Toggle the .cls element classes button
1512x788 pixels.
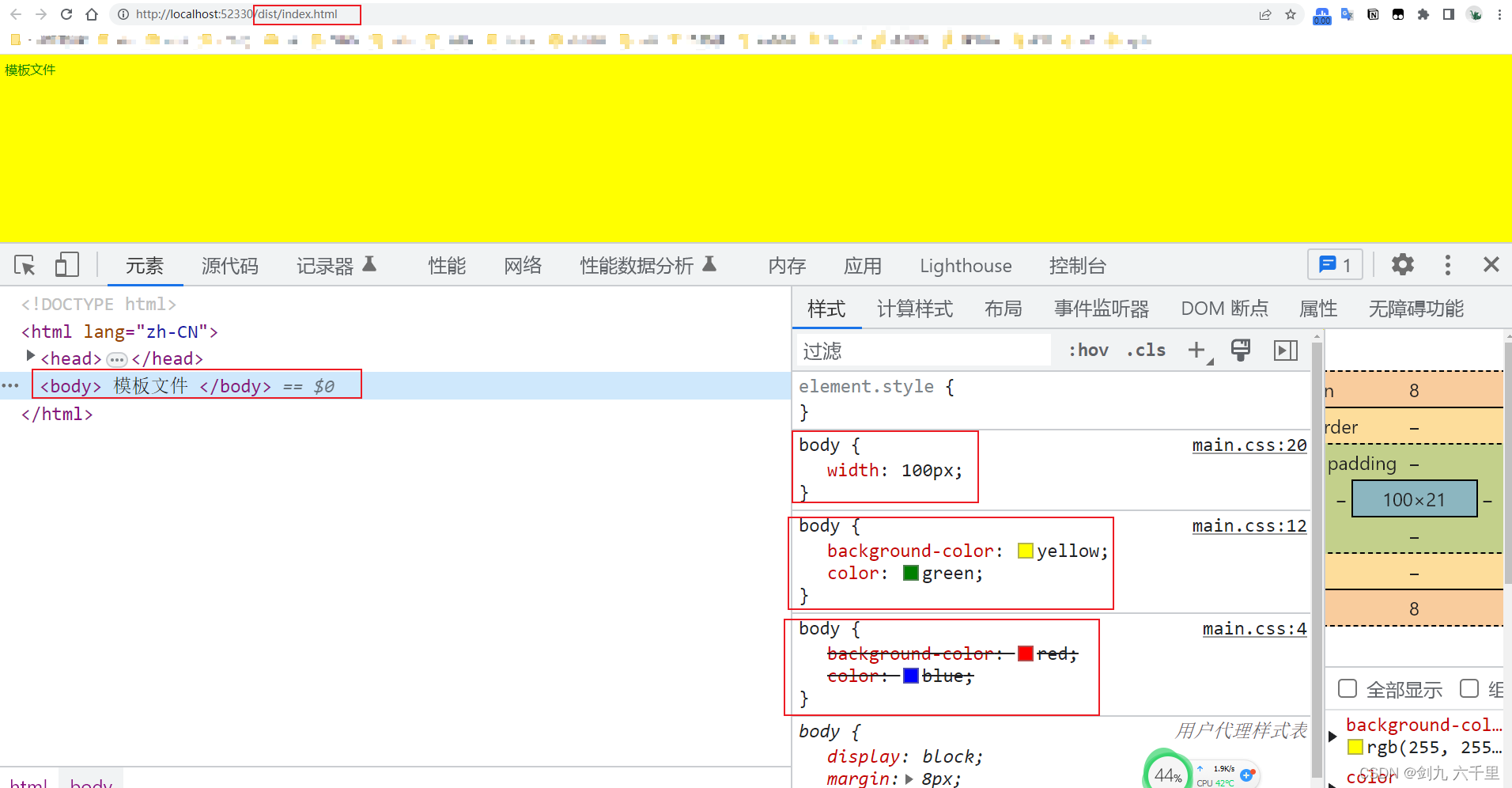[x=1146, y=350]
